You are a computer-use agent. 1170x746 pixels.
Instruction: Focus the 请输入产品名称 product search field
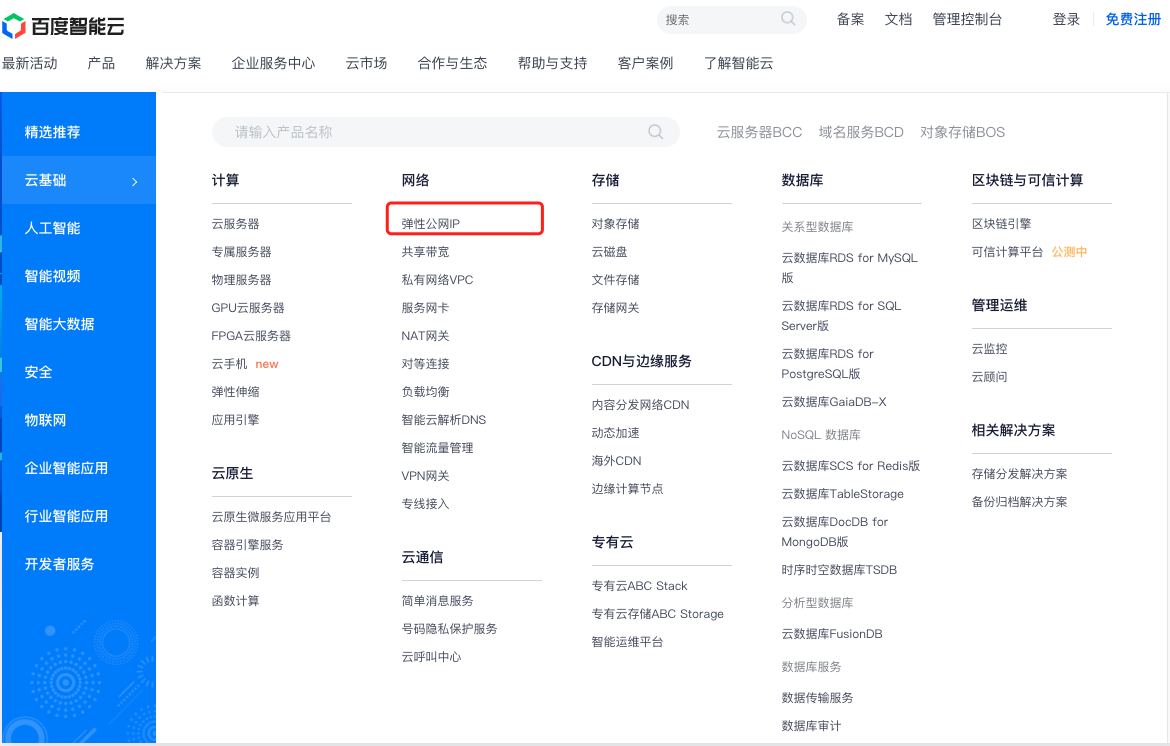(445, 132)
